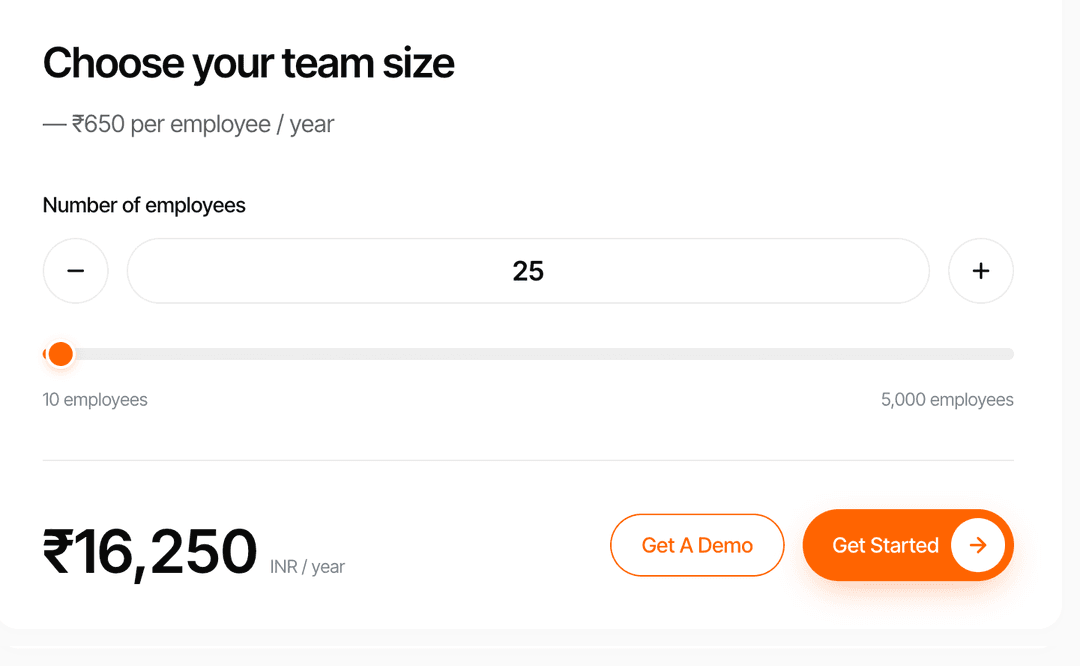The image size is (1080, 666).
Task: Focus the employee number field showing 25
Action: pyautogui.click(x=528, y=271)
